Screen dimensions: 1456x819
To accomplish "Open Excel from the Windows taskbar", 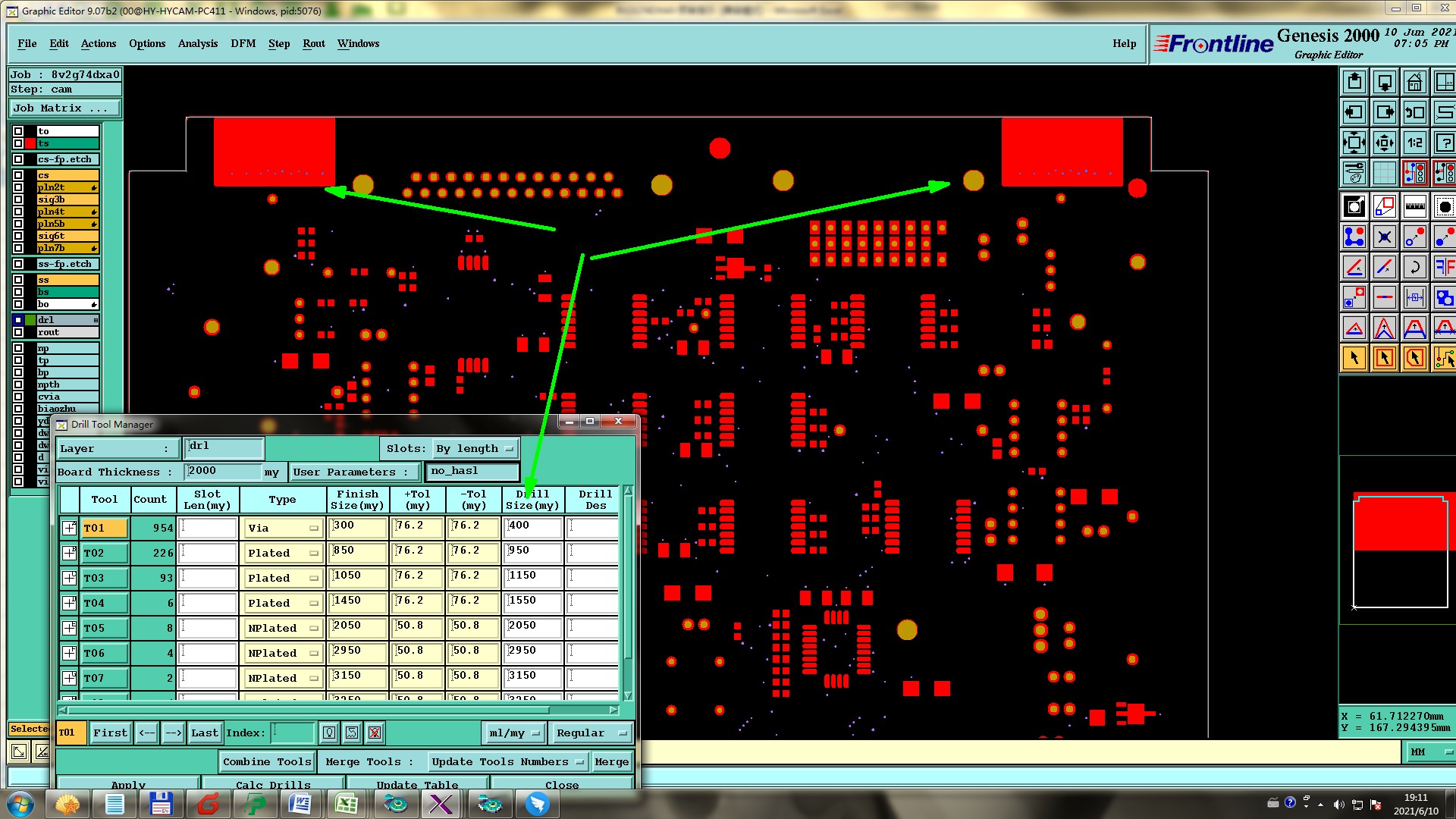I will tap(347, 803).
